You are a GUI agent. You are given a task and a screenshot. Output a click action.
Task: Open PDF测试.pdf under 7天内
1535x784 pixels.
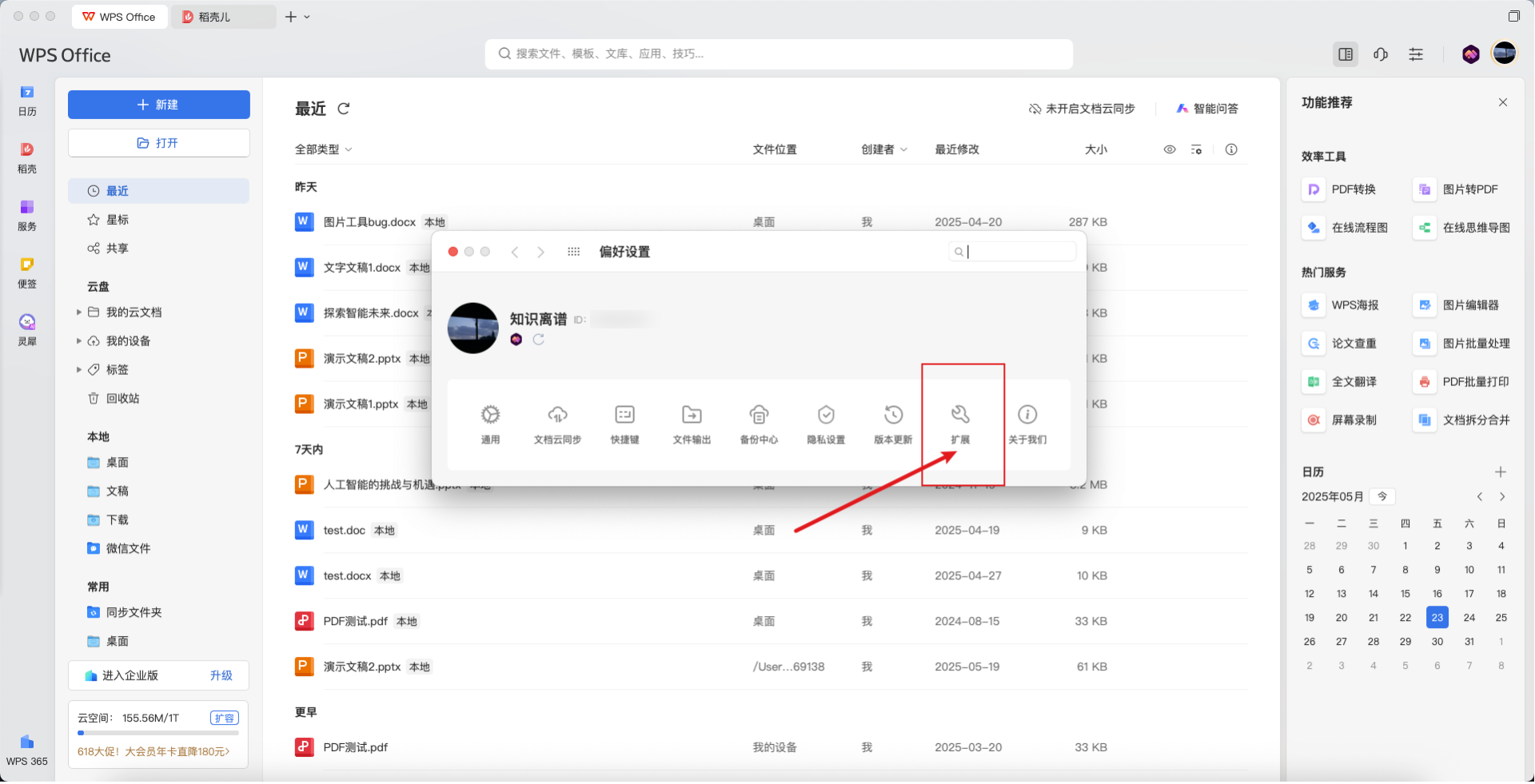[771, 622]
